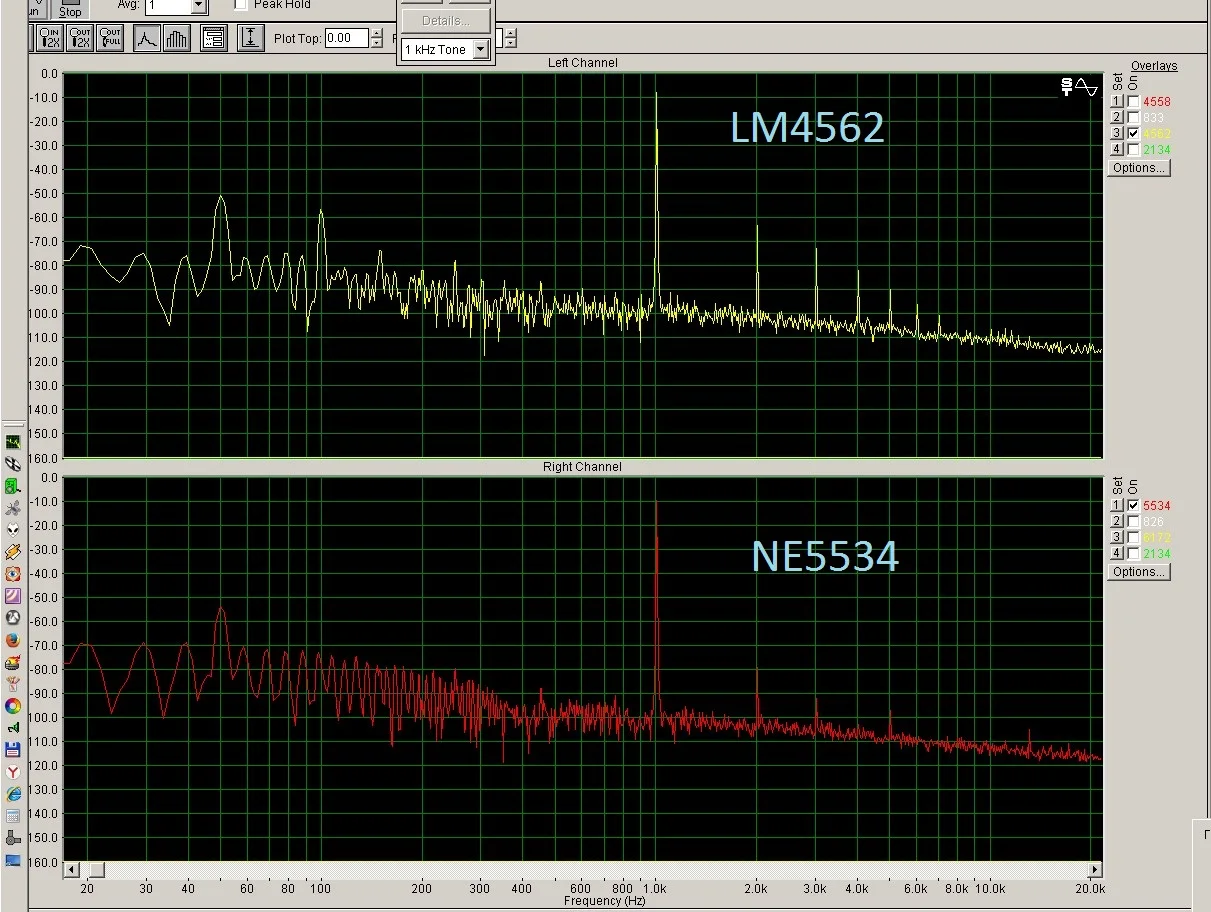Launch the black-and-white pinwheel icon in sidebar

pyautogui.click(x=13, y=464)
